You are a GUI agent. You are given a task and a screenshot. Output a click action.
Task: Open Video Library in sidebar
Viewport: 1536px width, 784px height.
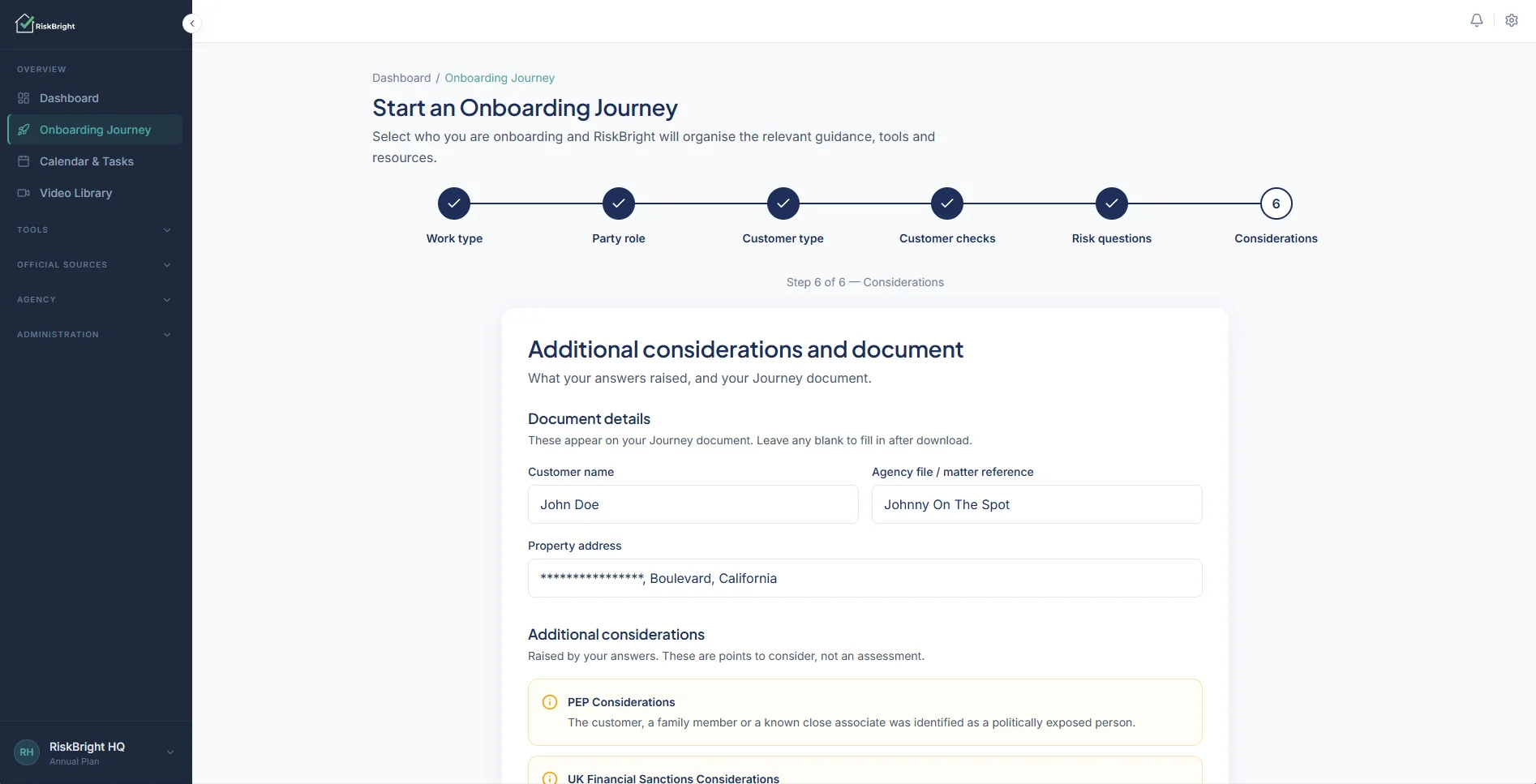(96, 193)
